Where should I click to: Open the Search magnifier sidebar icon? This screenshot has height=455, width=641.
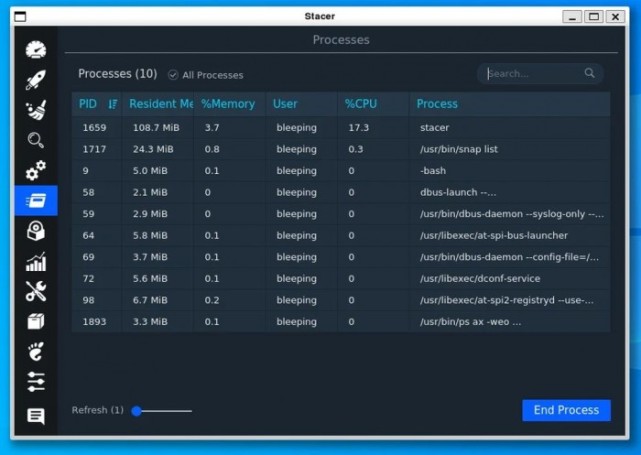tap(36, 140)
